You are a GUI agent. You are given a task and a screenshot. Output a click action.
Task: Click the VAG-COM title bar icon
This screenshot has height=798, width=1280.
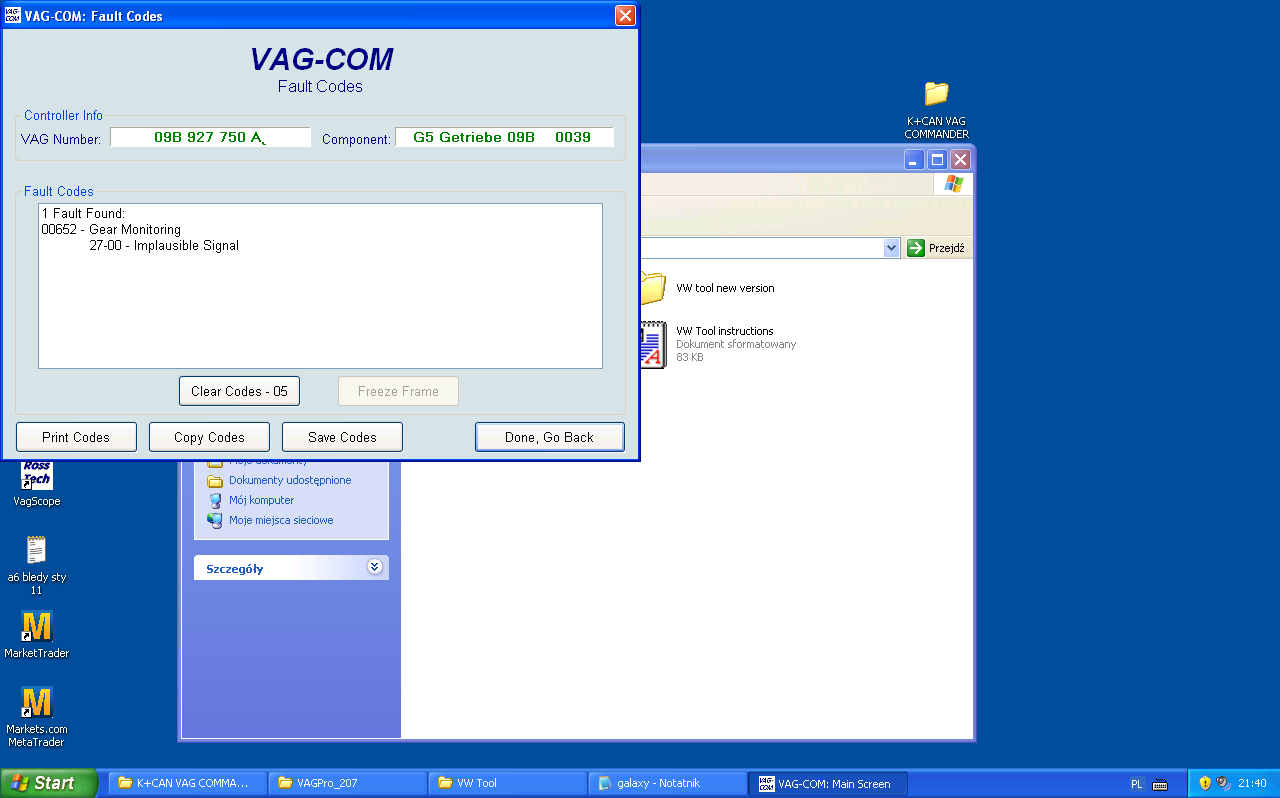13,16
